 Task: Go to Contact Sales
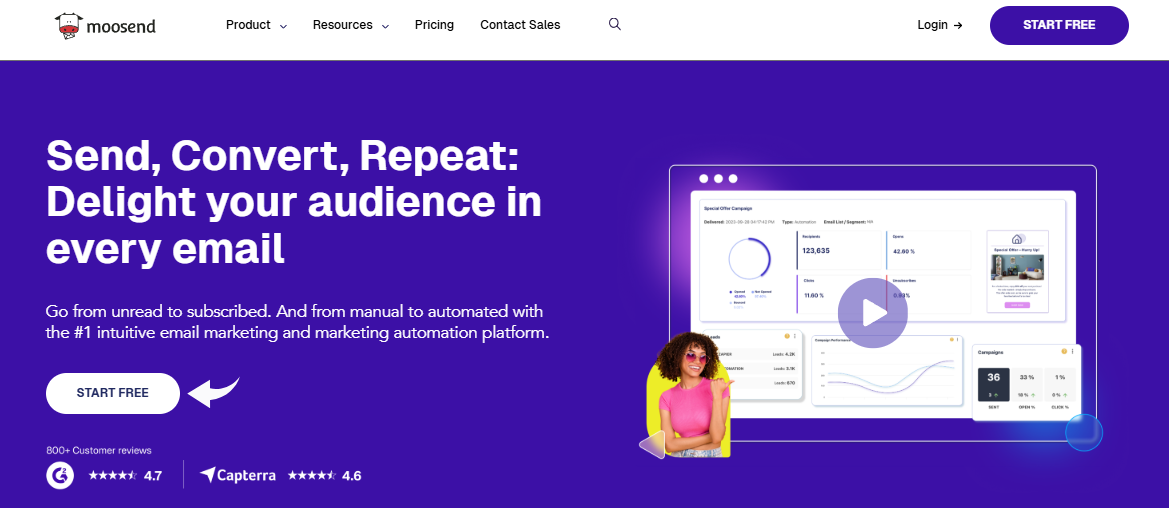(x=520, y=25)
